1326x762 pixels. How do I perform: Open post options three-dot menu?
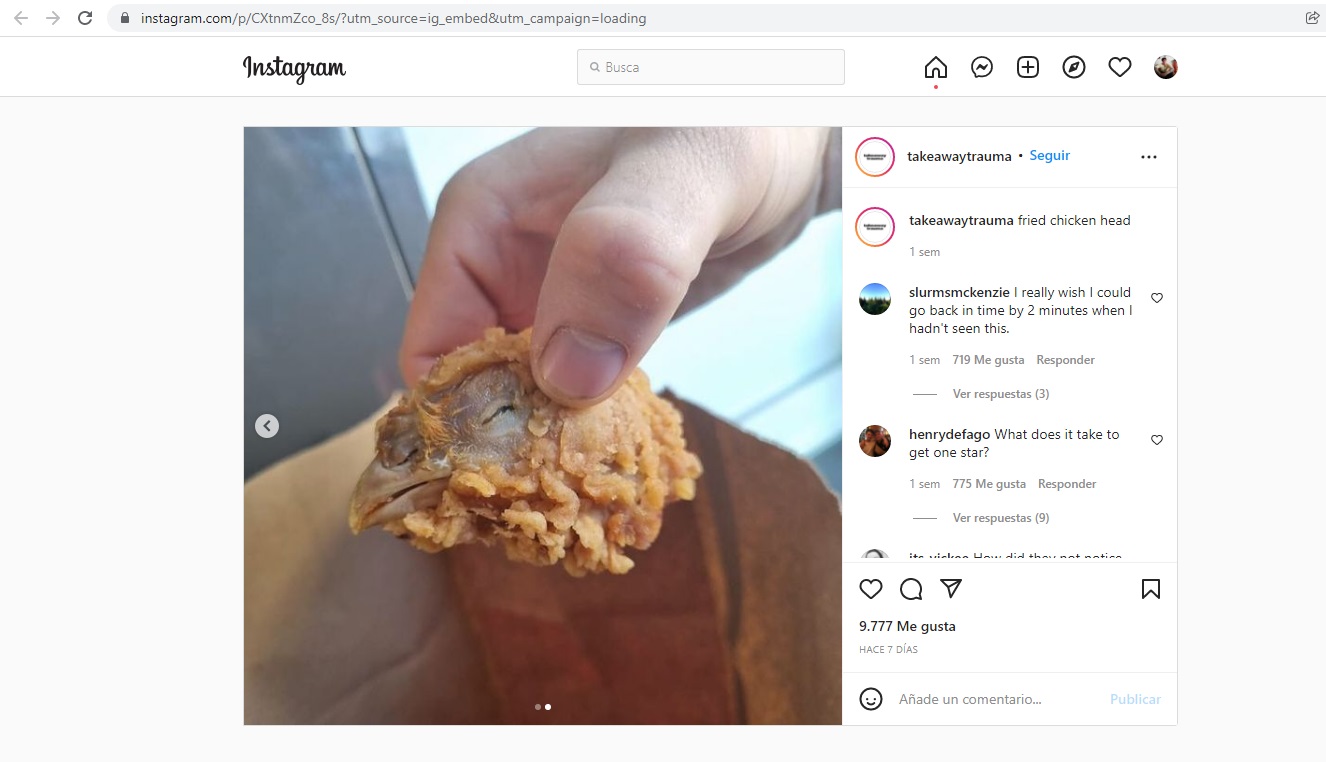[x=1149, y=157]
